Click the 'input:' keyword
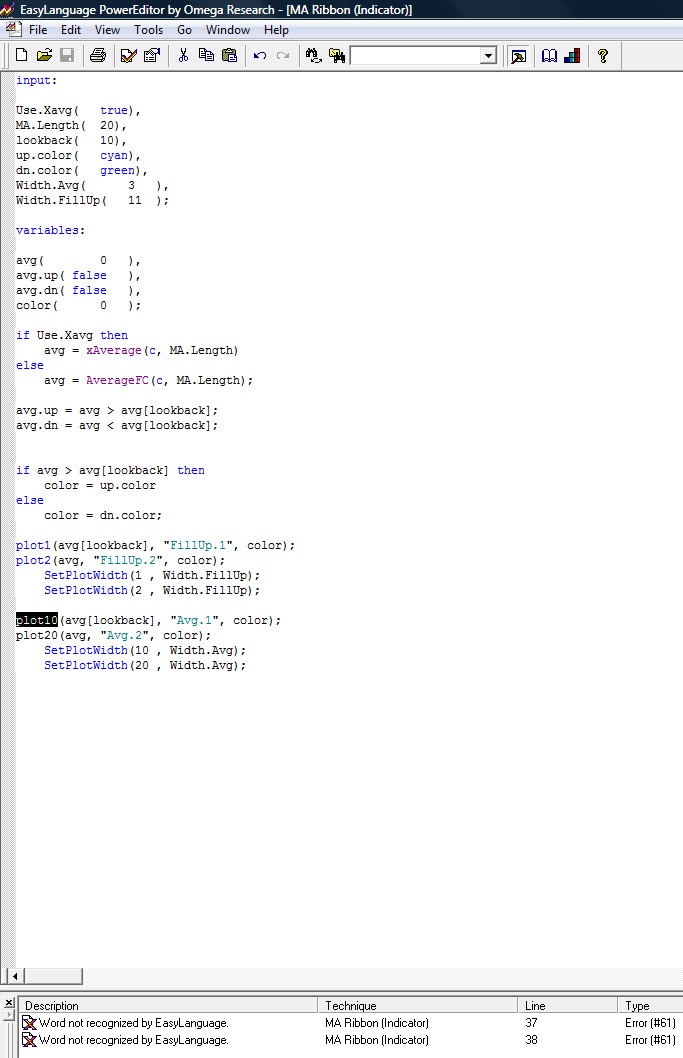This screenshot has width=683, height=1058. click(x=36, y=80)
